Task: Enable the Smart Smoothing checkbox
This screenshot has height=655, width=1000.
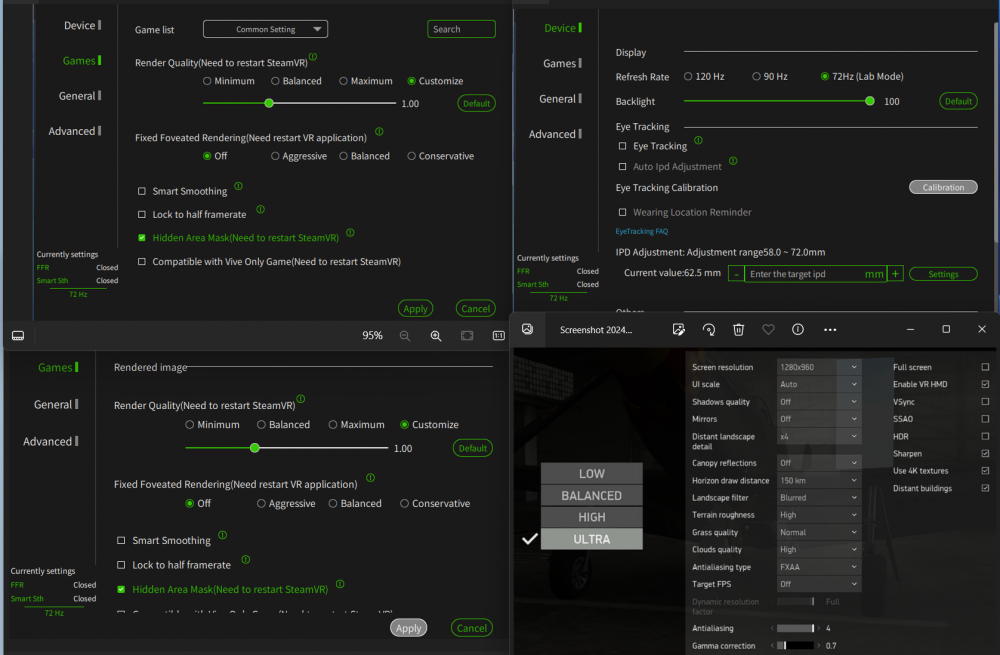Action: pyautogui.click(x=141, y=191)
